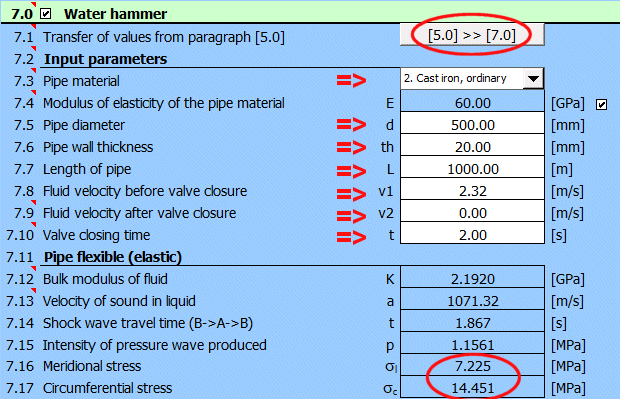Select the length of pipe value 1000.00
This screenshot has height=399, width=620.
point(473,169)
